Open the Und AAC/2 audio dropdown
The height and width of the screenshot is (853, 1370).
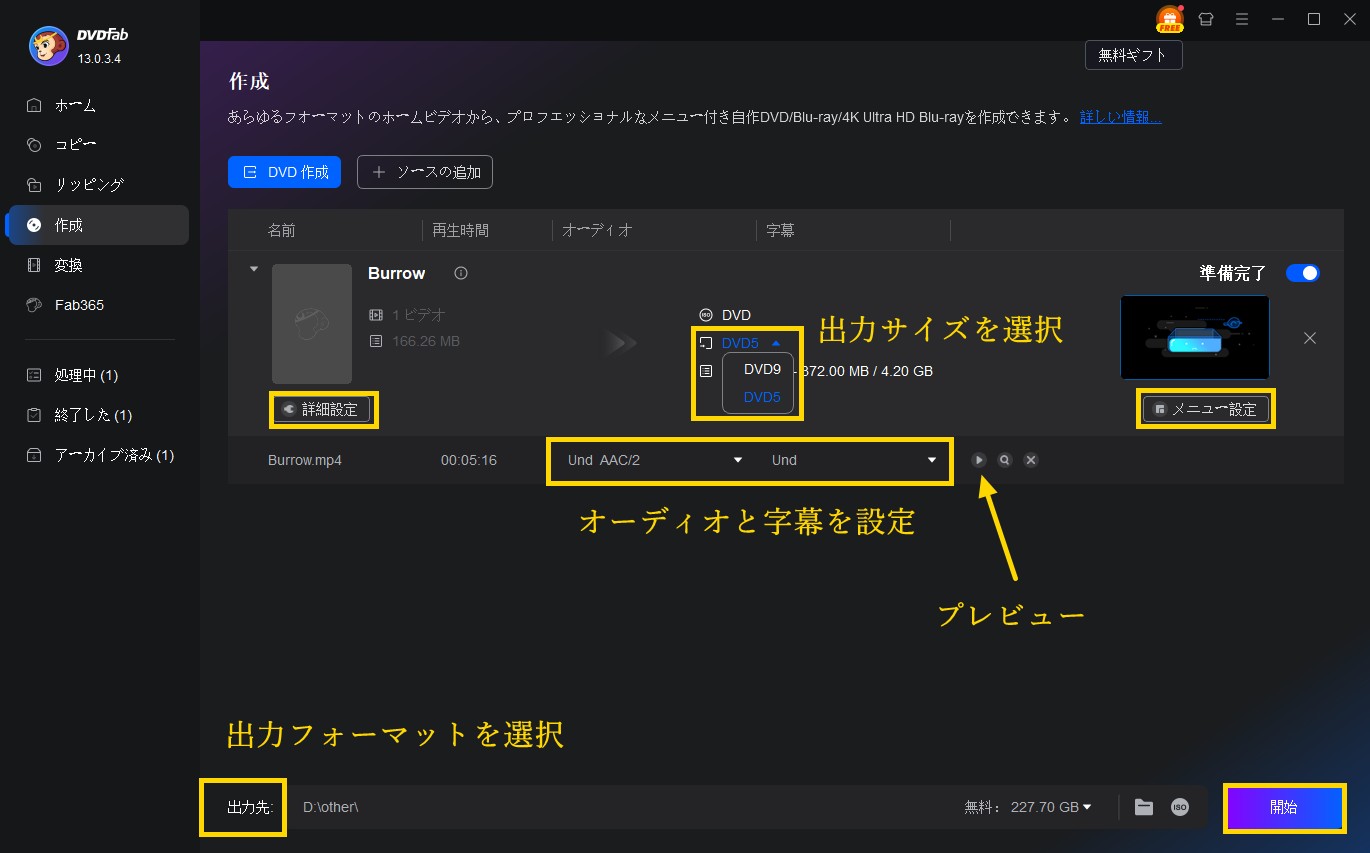click(x=655, y=460)
